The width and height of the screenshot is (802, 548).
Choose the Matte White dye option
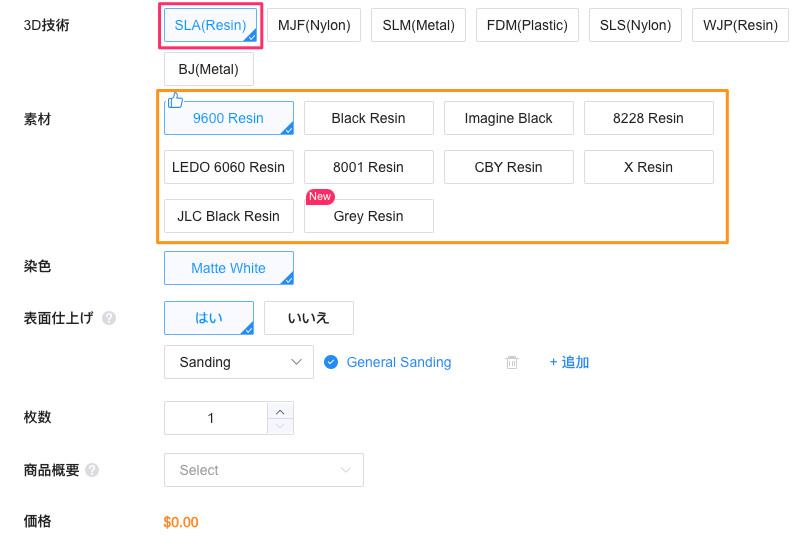tap(228, 268)
